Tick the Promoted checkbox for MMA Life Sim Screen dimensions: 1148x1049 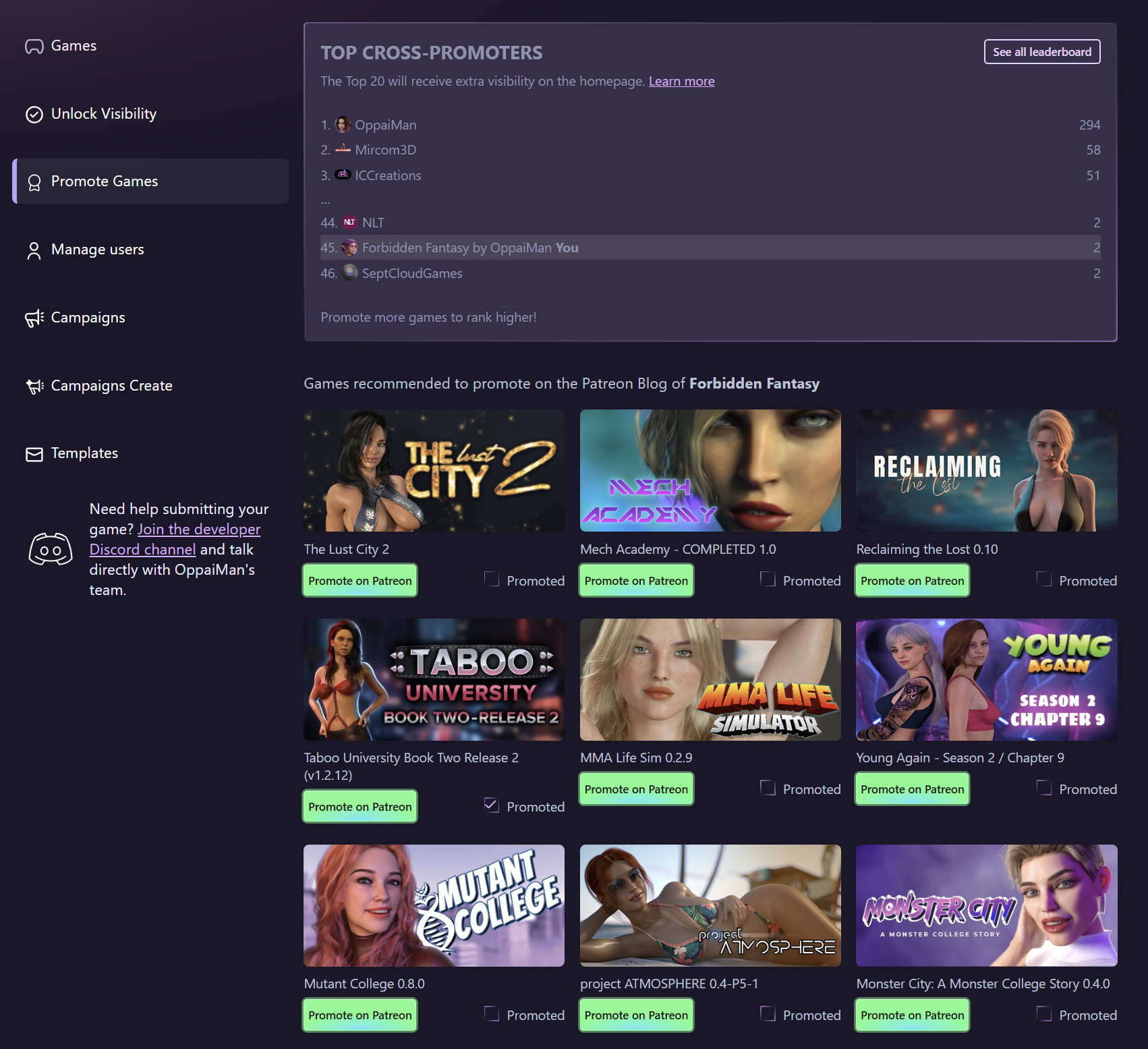pyautogui.click(x=768, y=787)
